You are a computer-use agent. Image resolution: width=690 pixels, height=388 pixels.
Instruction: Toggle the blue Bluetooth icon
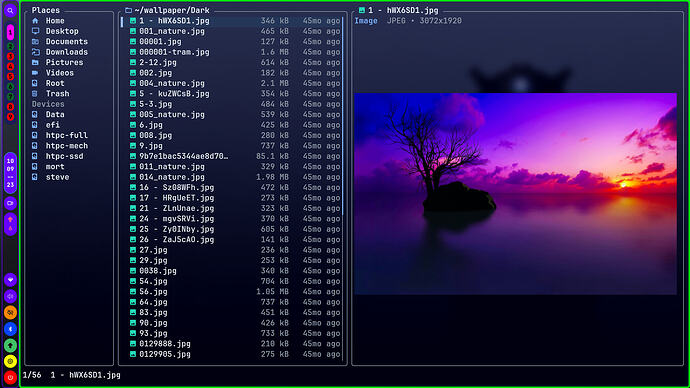pyautogui.click(x=10, y=329)
